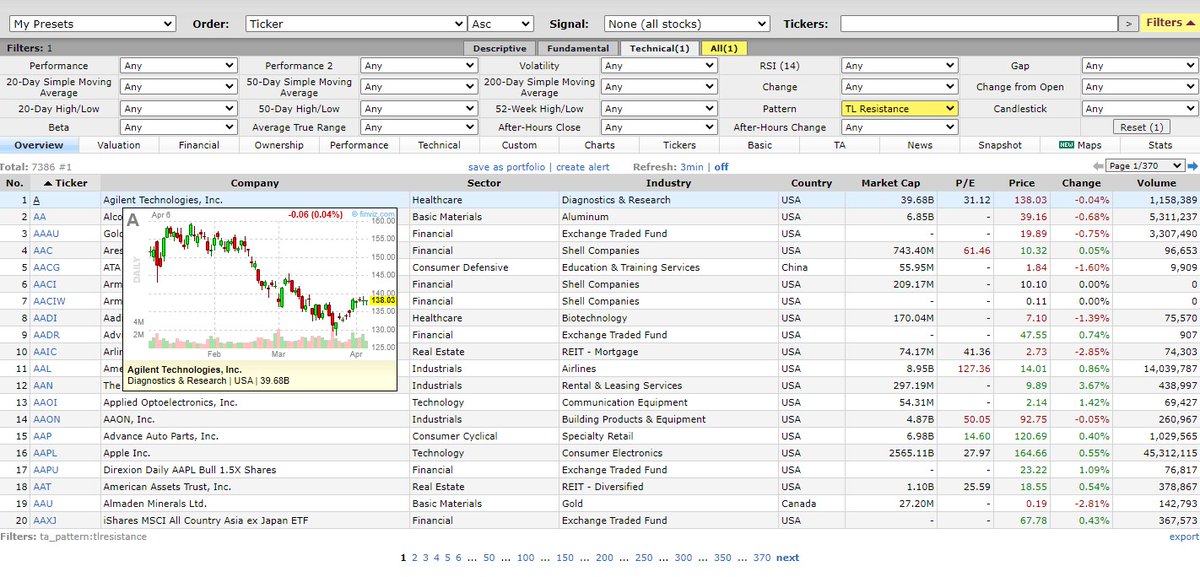The height and width of the screenshot is (577, 1200).
Task: Sort by the Volume column header
Action: 1156,183
